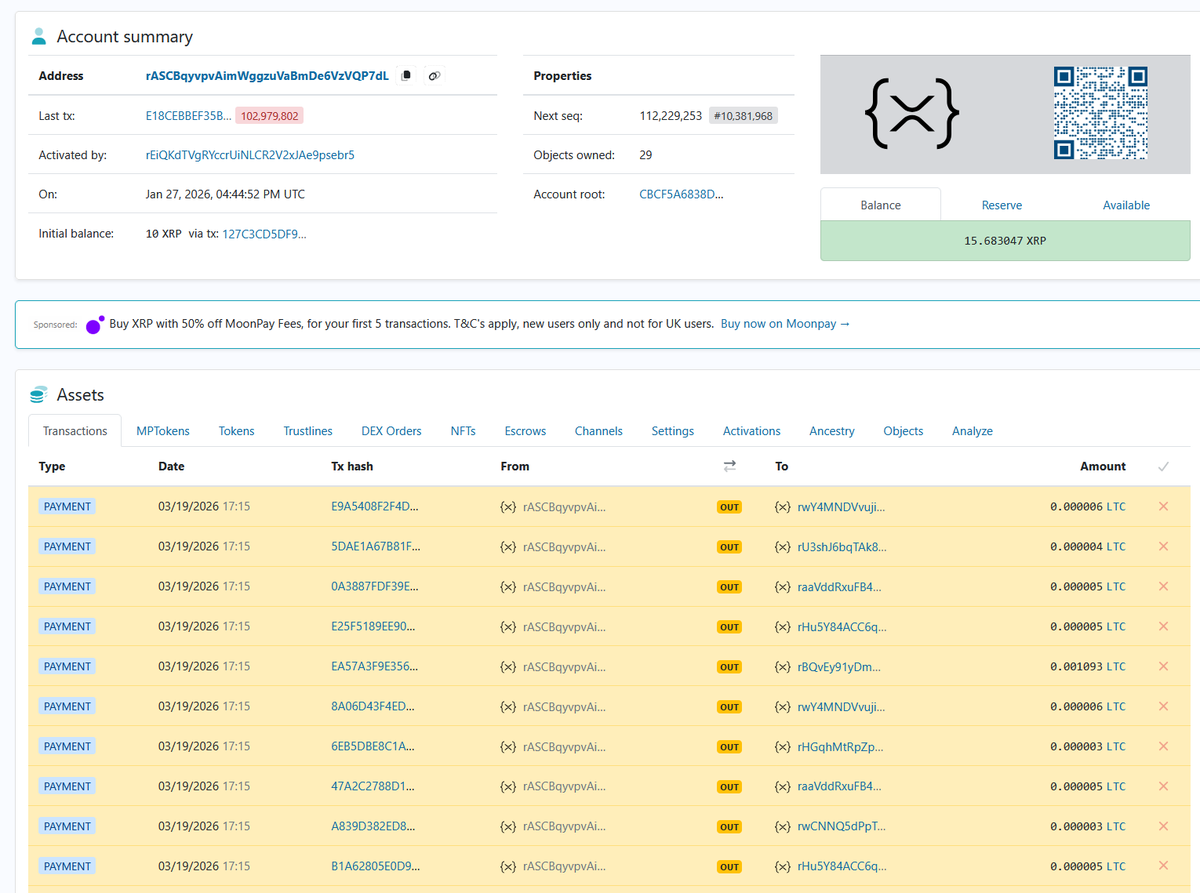
Task: Click the Next seq value 112,229,253
Action: click(x=671, y=116)
